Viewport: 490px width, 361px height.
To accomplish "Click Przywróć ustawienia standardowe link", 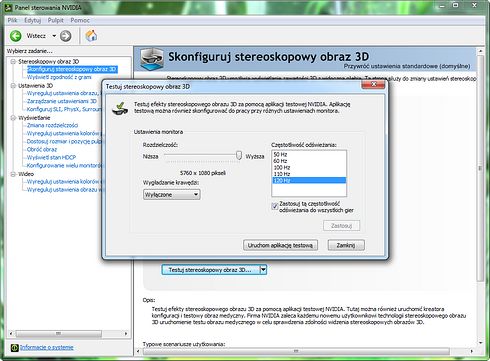I will click(407, 66).
